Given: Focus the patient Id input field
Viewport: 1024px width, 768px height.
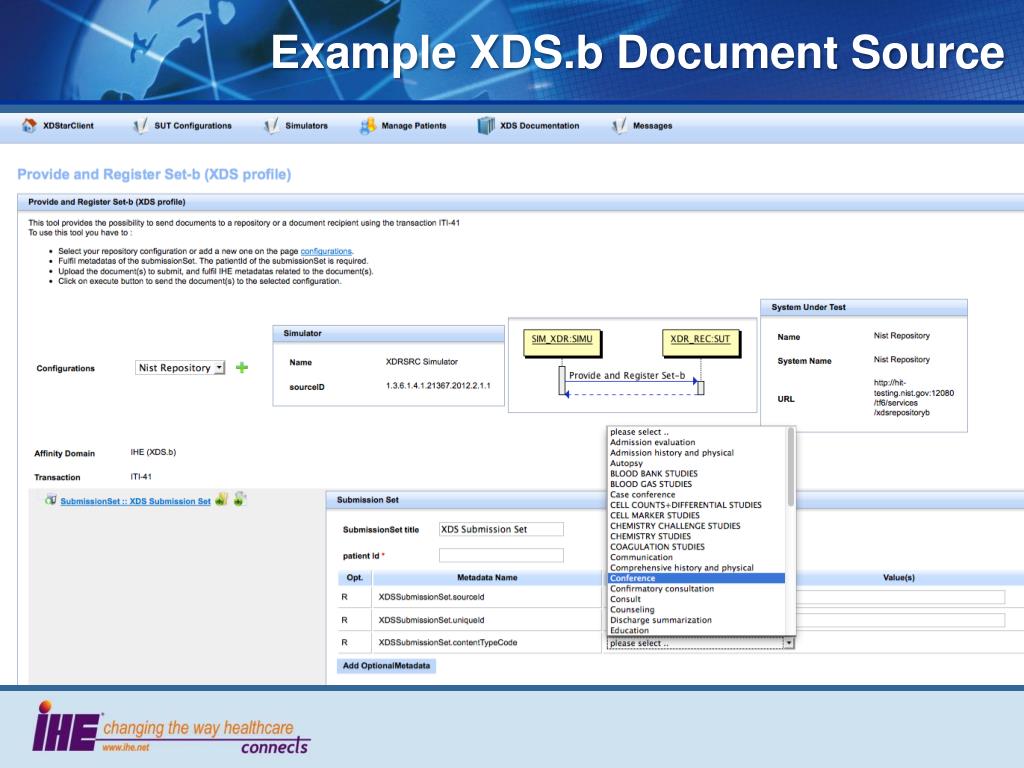Looking at the screenshot, I should pyautogui.click(x=501, y=555).
